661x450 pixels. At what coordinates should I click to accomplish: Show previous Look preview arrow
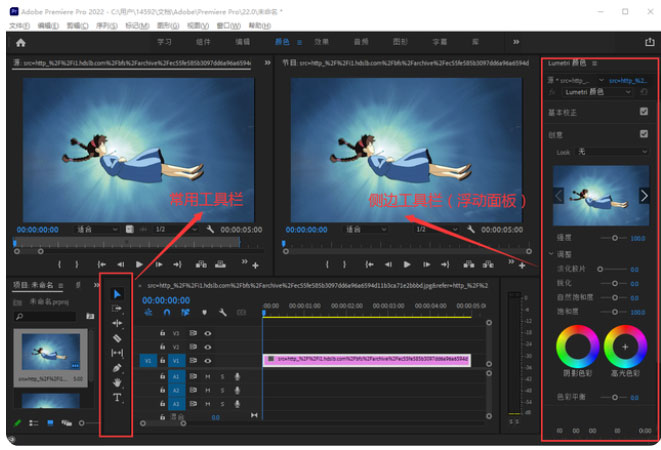(559, 196)
